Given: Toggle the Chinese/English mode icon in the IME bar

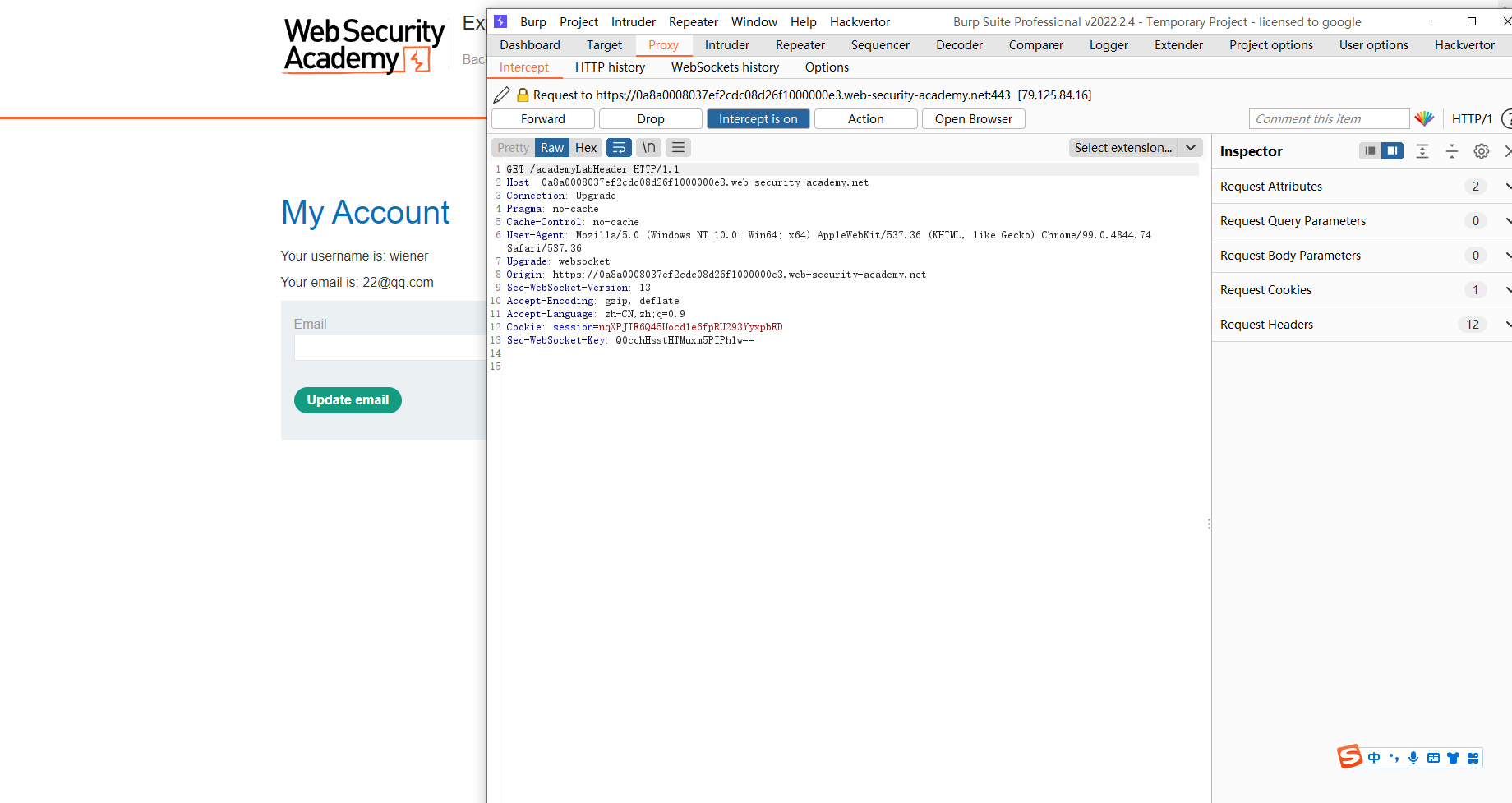Looking at the screenshot, I should [1374, 758].
